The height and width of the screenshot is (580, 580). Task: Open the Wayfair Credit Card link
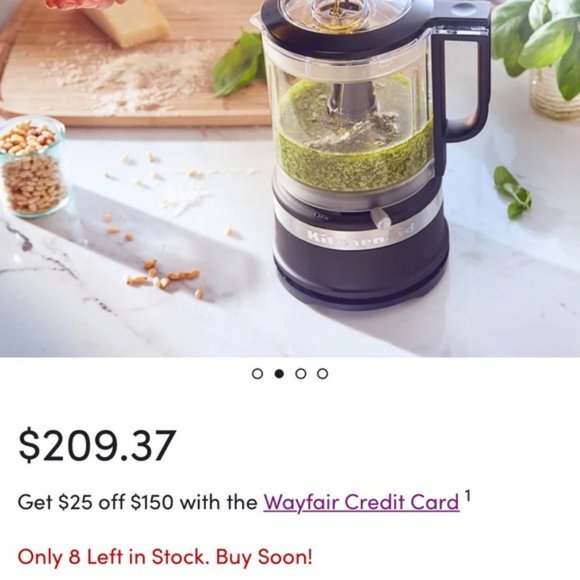361,502
